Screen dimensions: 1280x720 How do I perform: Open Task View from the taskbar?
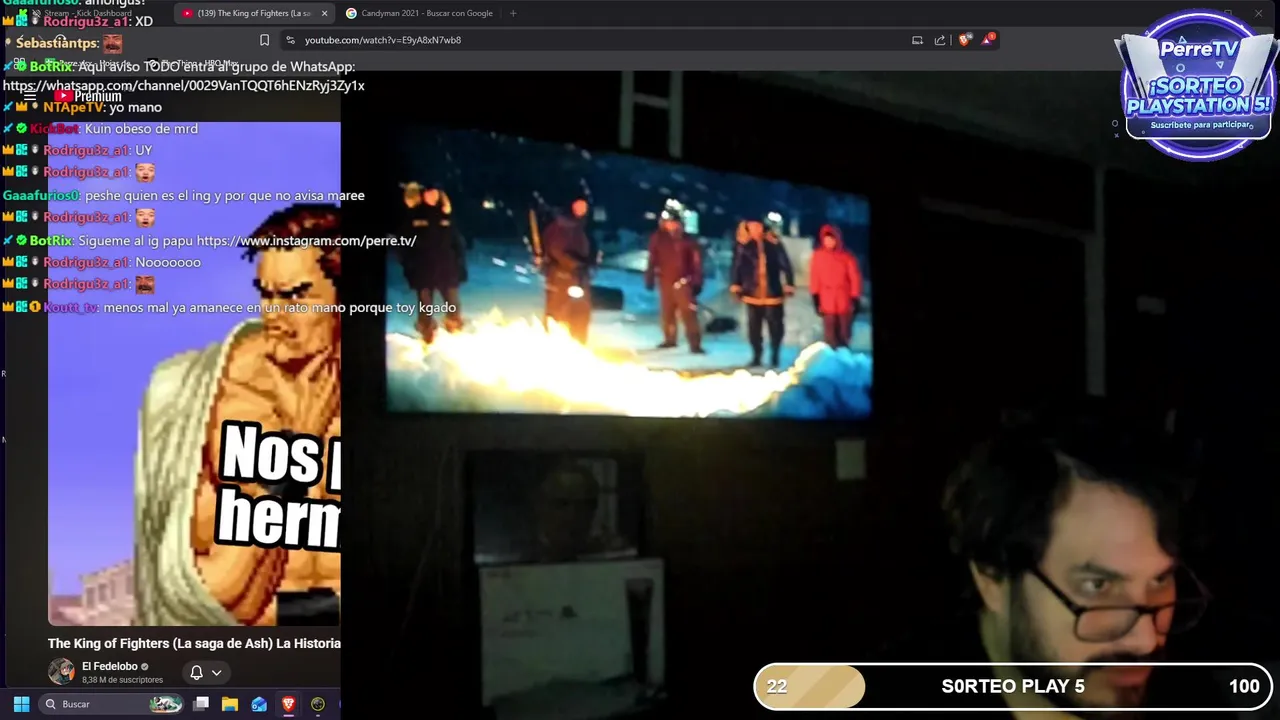click(201, 704)
